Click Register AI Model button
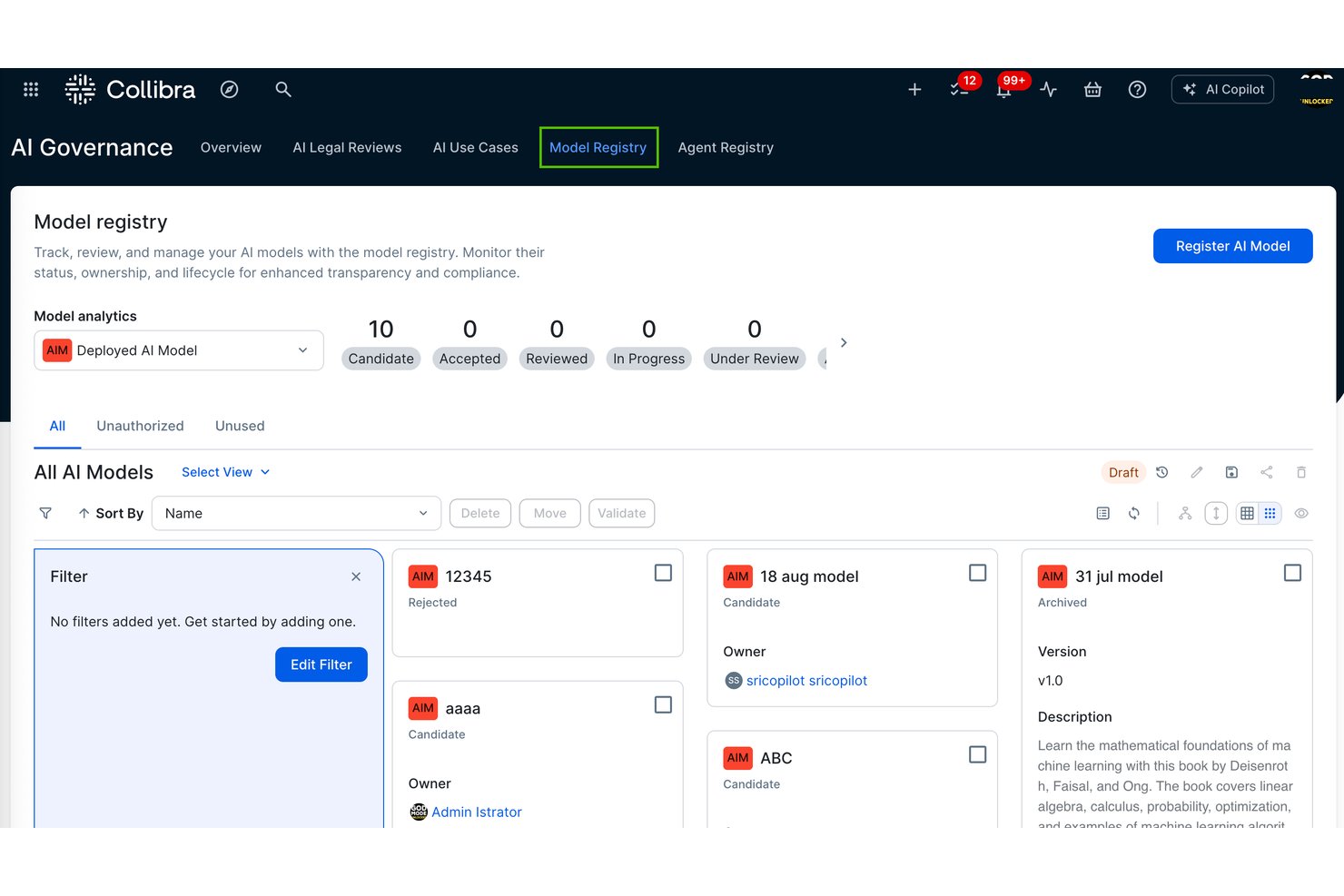This screenshot has width=1344, height=896. [1232, 246]
